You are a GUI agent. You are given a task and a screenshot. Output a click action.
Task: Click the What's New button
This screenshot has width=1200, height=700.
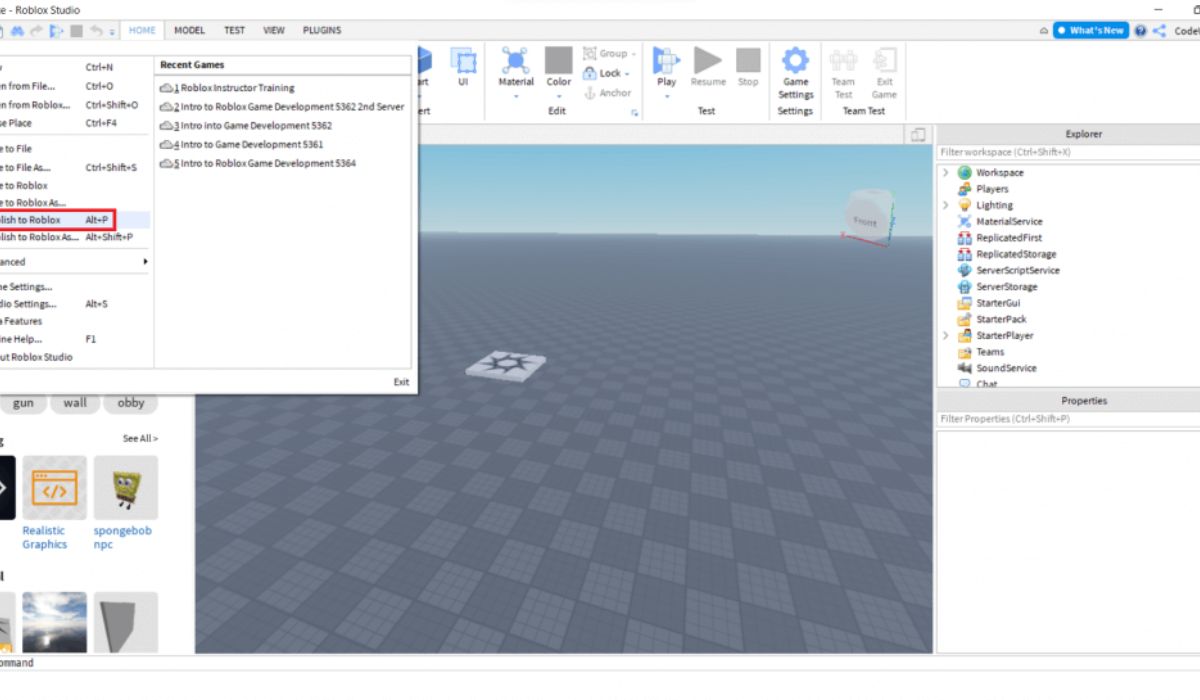[1091, 31]
